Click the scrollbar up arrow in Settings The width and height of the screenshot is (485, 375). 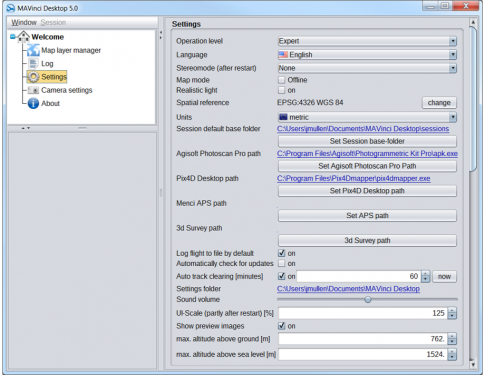(473, 22)
